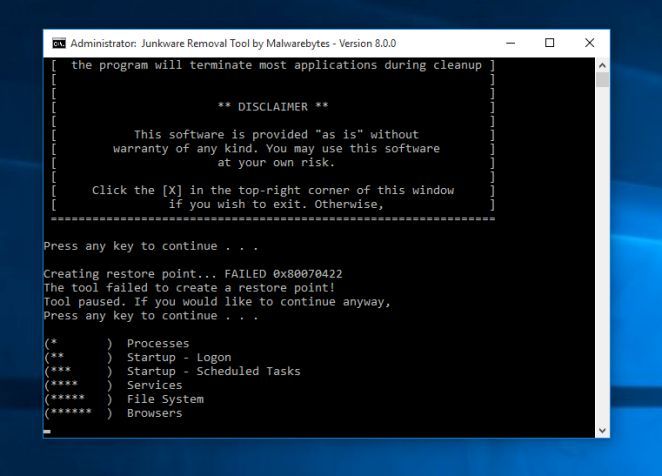Close the Junkware Removal Tool window

coord(589,43)
